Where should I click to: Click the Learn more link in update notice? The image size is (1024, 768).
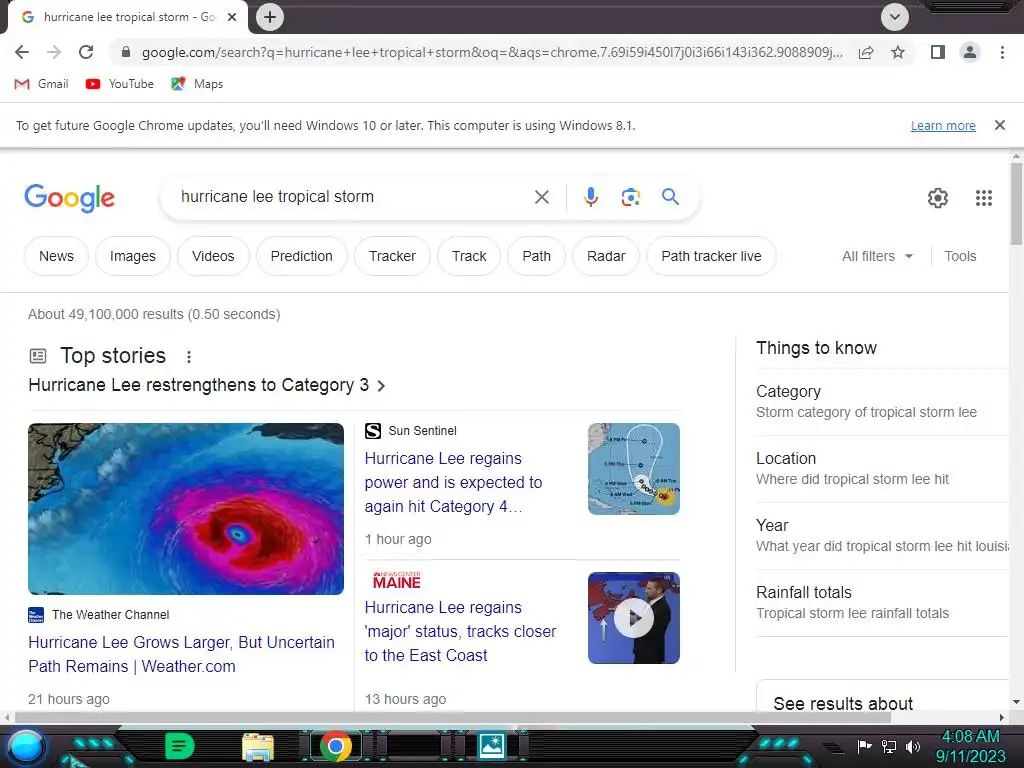[x=943, y=125]
